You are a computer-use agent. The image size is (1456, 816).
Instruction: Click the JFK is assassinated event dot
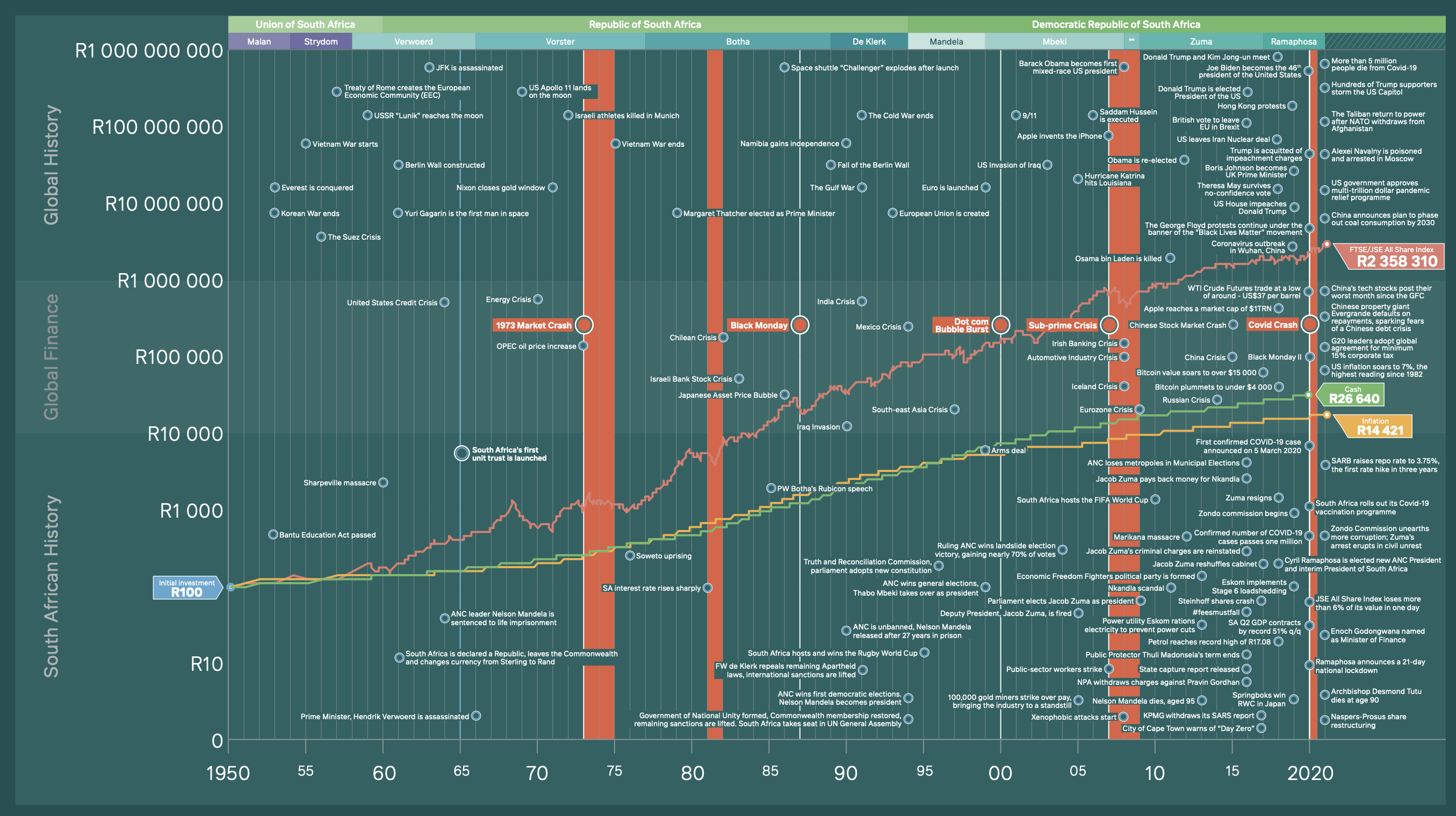tap(429, 67)
